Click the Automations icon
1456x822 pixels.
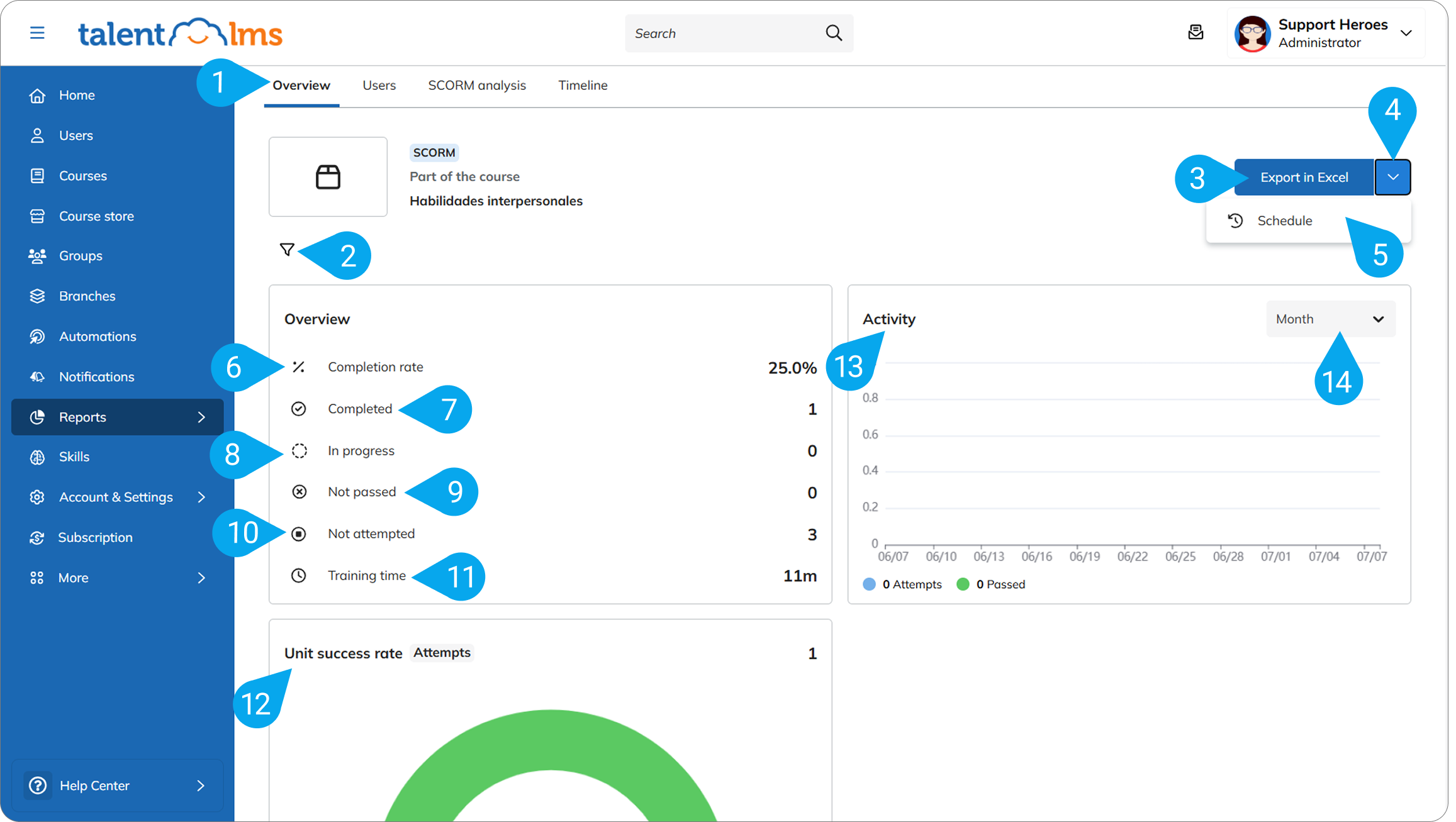tap(37, 336)
